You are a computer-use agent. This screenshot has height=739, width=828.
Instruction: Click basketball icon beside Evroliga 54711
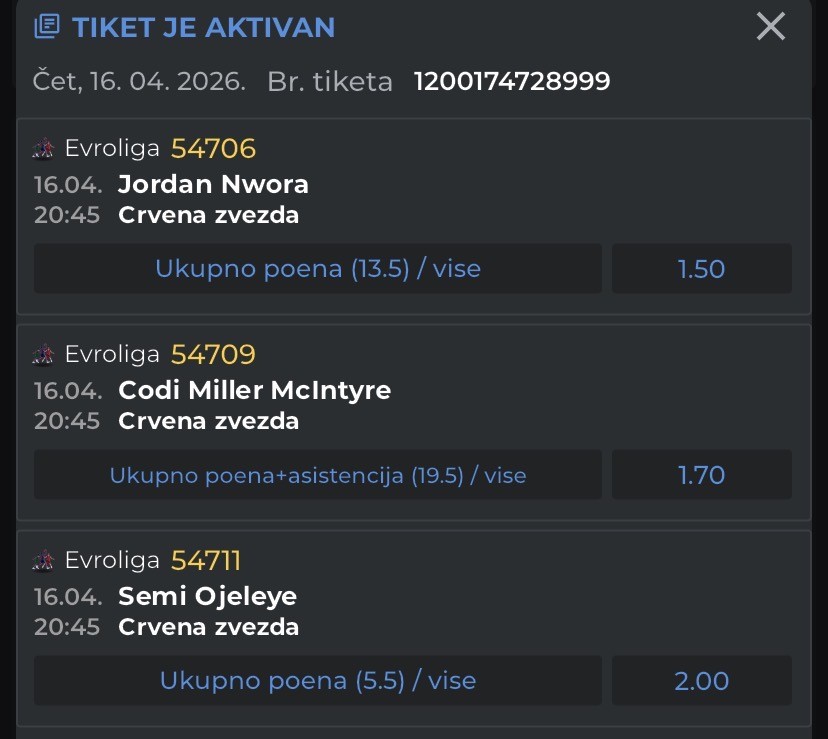click(44, 561)
